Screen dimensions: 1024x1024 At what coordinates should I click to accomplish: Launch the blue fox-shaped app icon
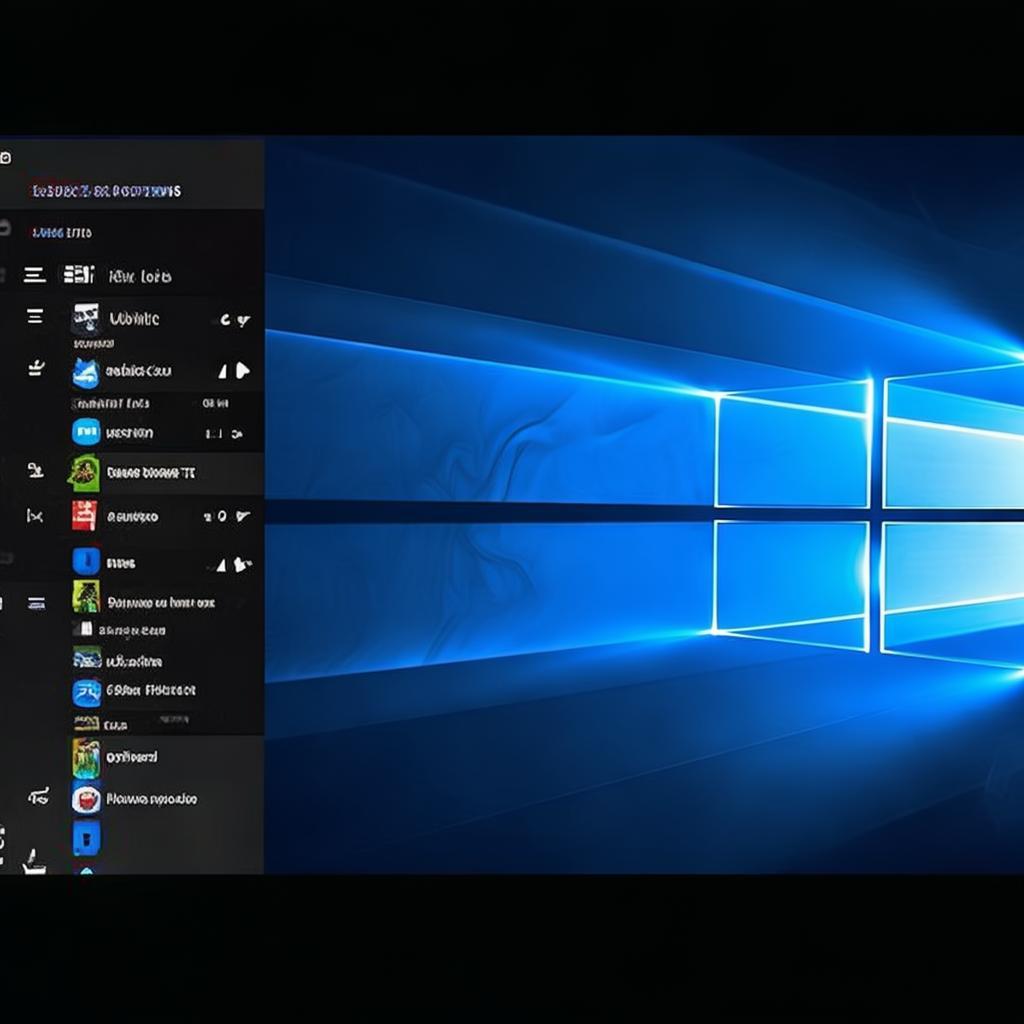[x=86, y=373]
